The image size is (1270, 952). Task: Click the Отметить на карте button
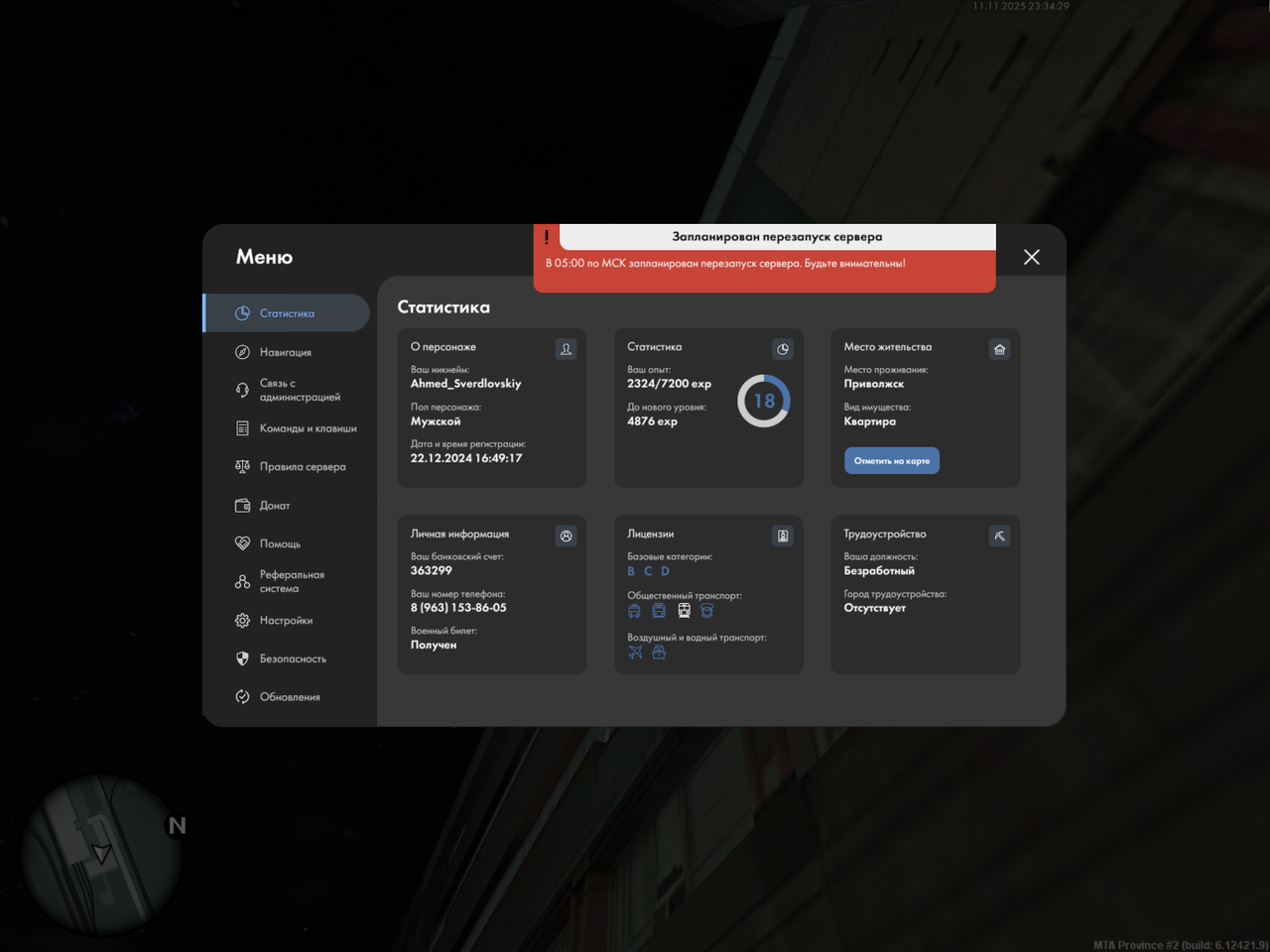point(892,461)
